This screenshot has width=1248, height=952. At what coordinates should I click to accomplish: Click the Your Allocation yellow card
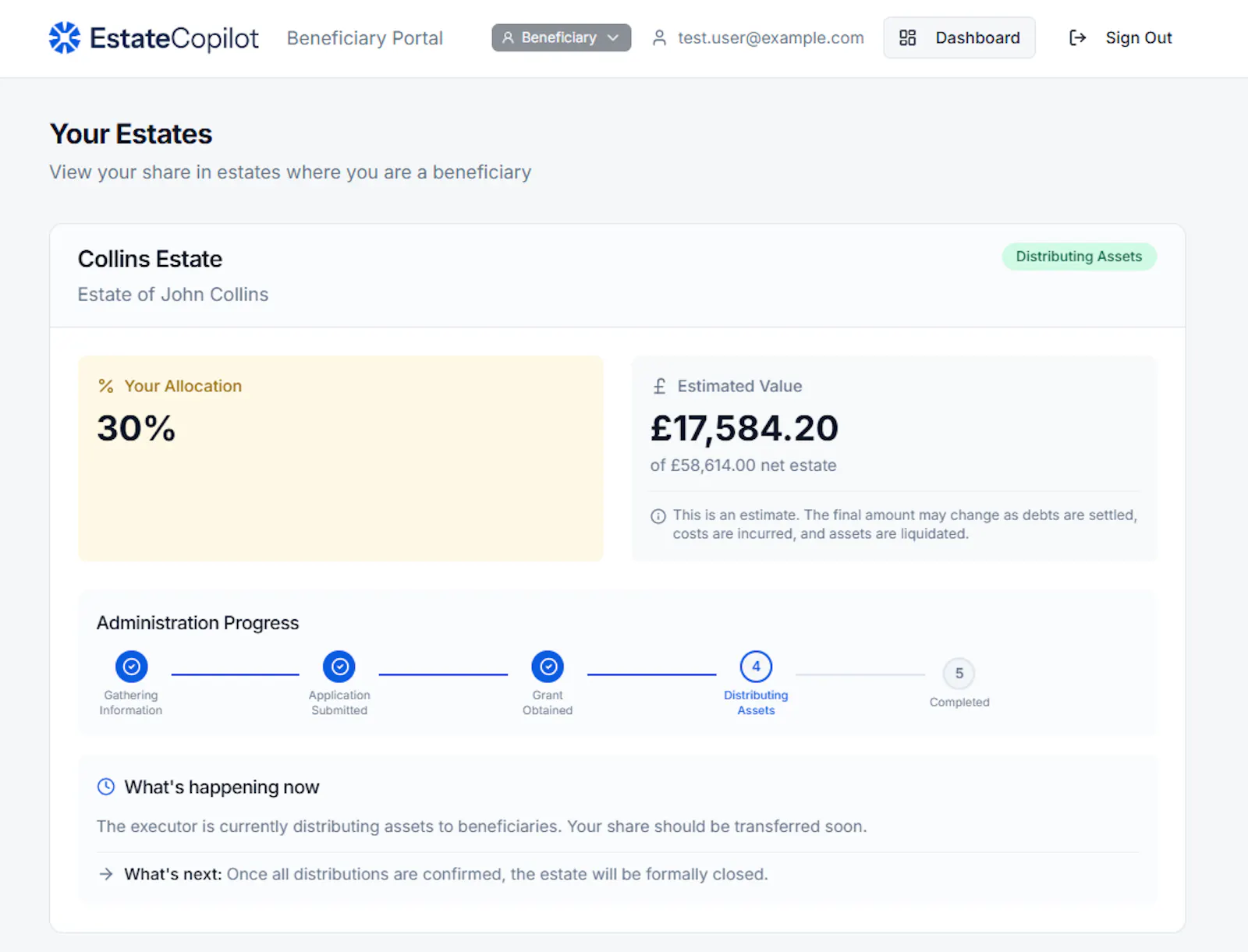coord(341,458)
